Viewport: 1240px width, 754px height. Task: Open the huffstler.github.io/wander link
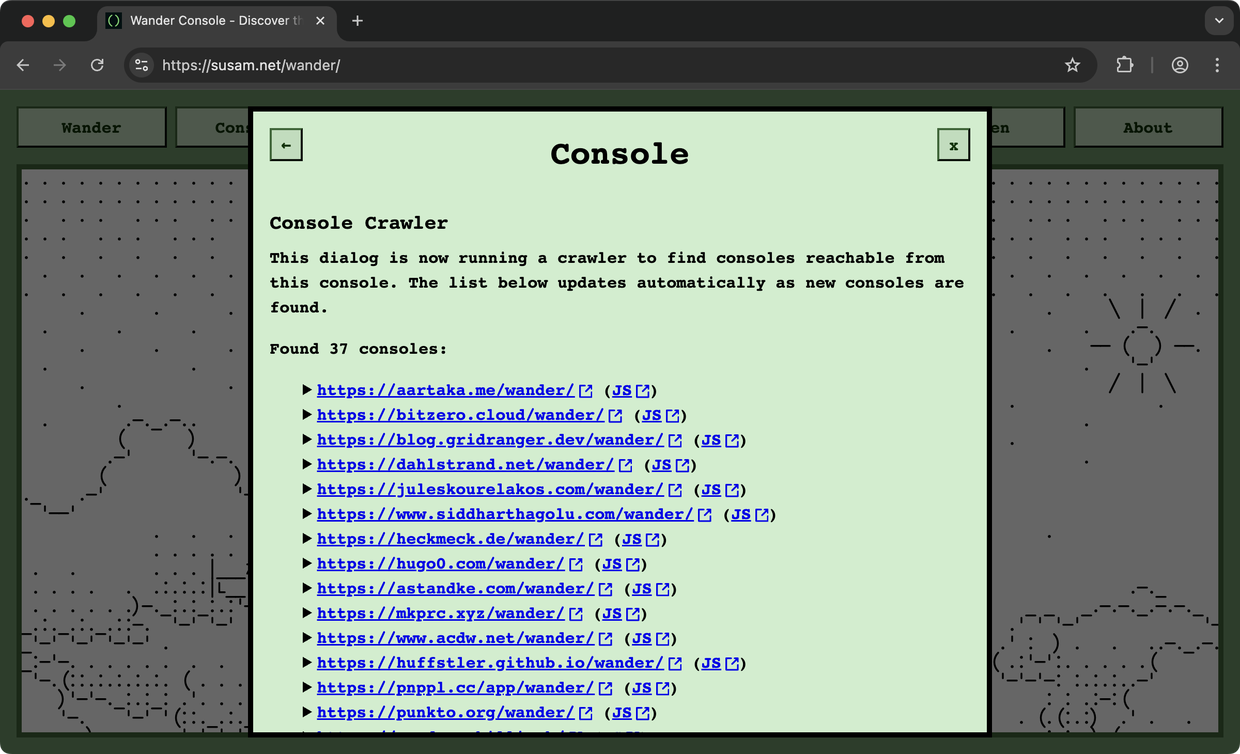490,663
